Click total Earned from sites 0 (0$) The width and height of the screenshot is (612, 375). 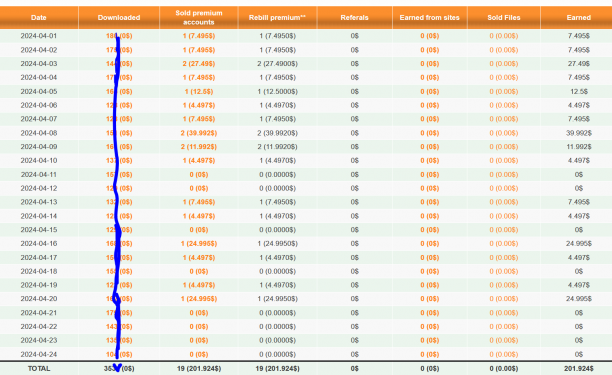(429, 368)
